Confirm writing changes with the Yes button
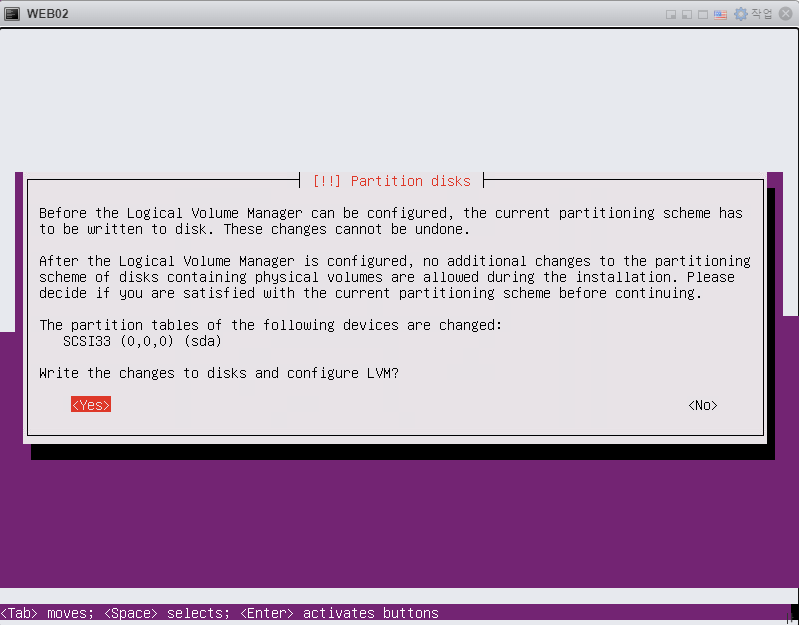The width and height of the screenshot is (799, 625). pos(91,405)
